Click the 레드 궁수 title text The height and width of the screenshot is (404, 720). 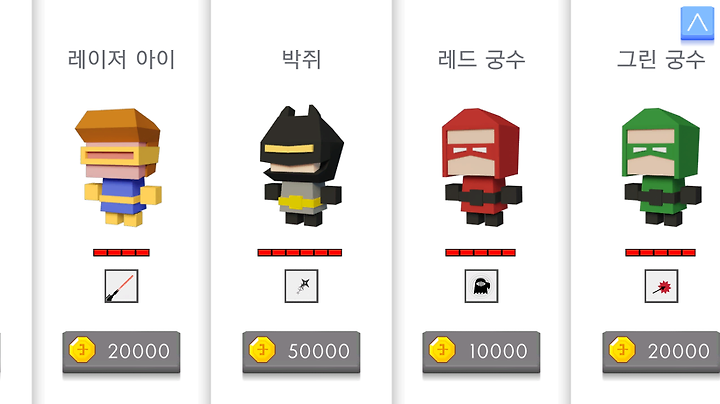point(481,60)
